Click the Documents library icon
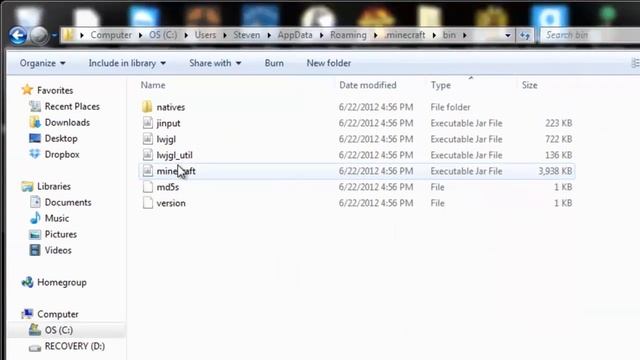This screenshot has height=360, width=640. point(35,202)
